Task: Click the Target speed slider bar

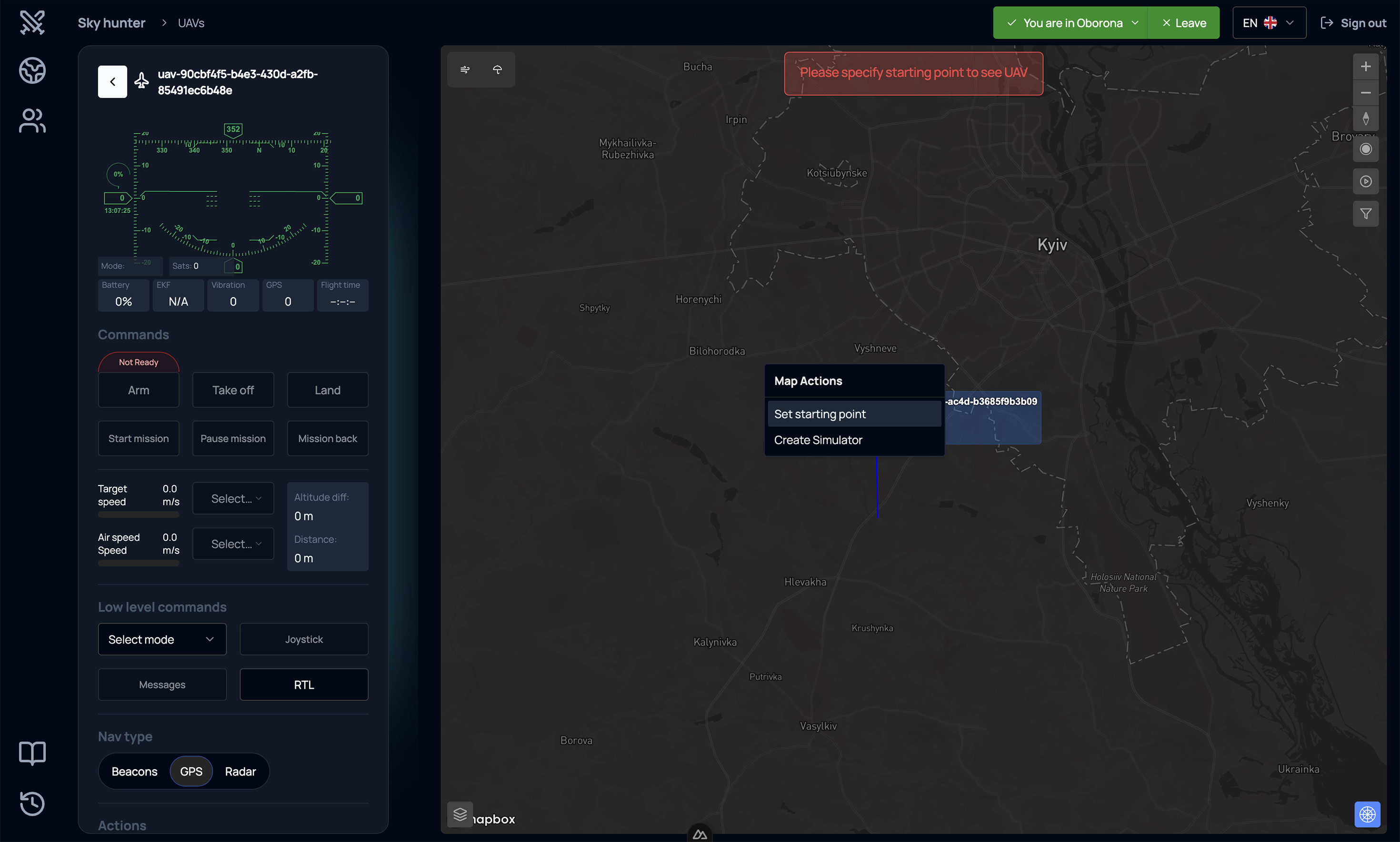Action: tap(139, 515)
